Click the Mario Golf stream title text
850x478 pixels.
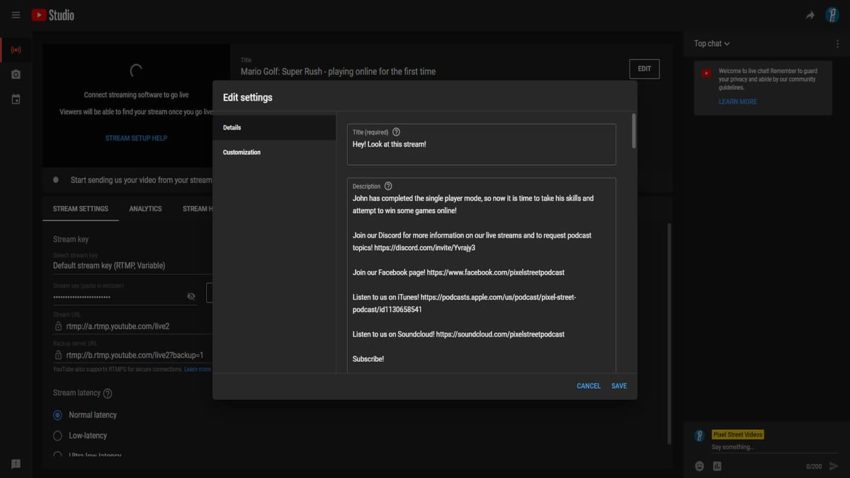click(x=338, y=72)
